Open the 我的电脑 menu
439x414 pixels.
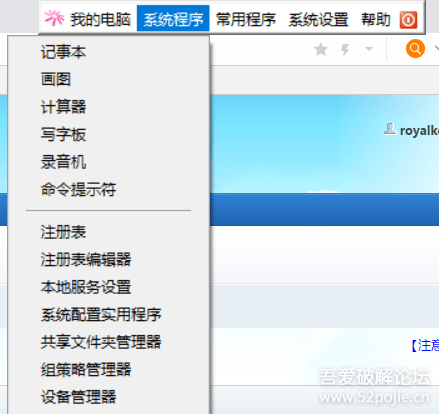[100, 19]
